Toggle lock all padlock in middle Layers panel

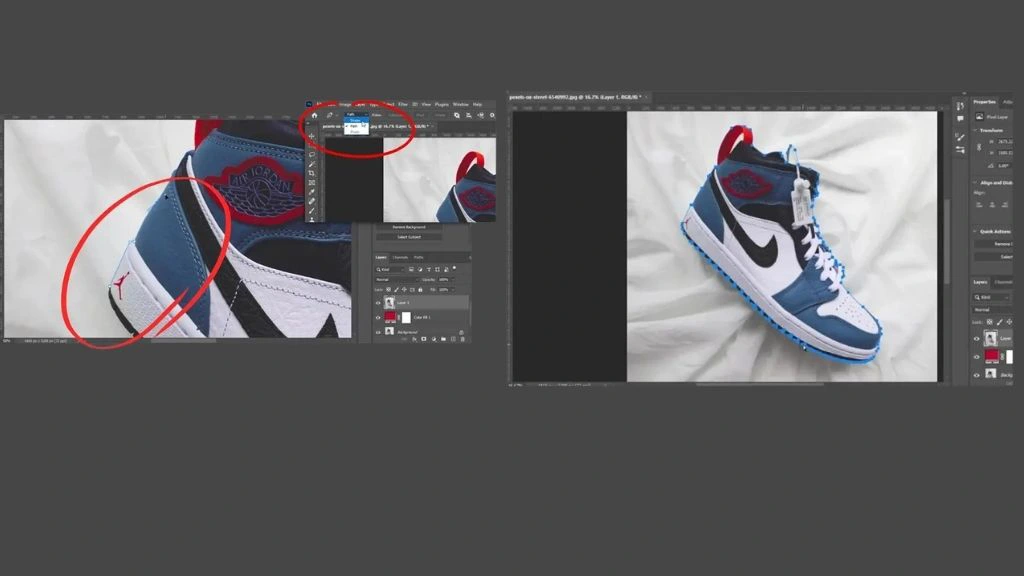point(420,289)
